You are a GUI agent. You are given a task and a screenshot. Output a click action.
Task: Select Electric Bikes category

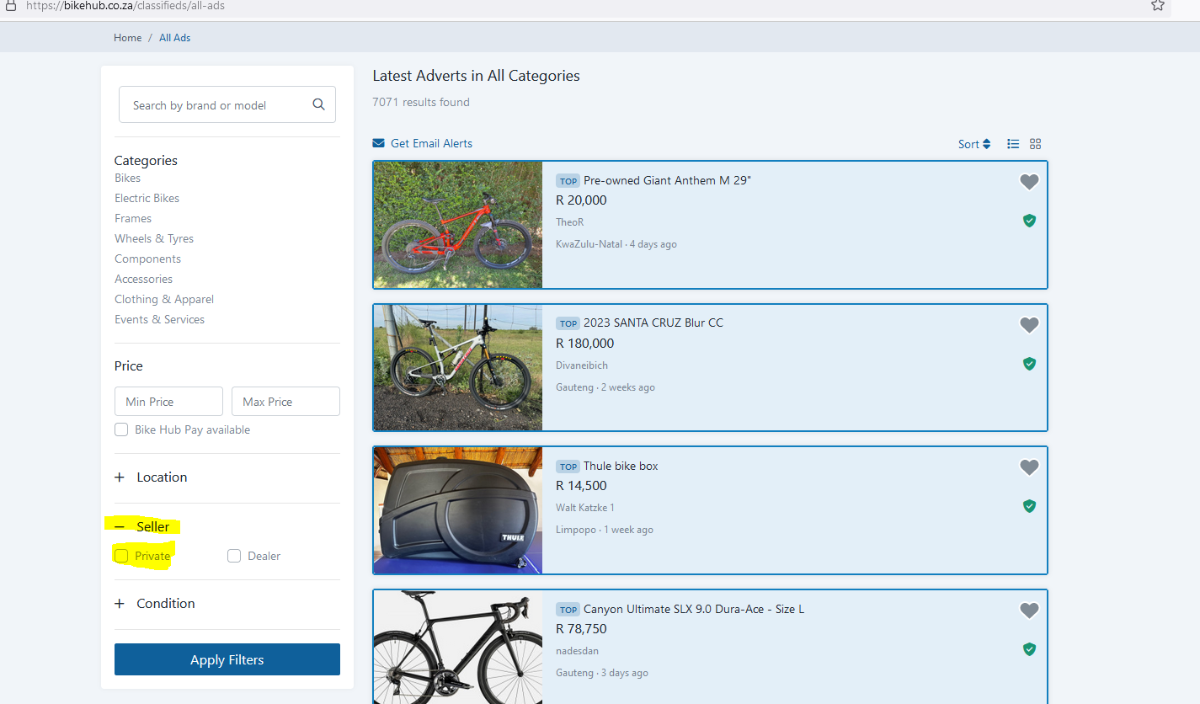coord(147,198)
